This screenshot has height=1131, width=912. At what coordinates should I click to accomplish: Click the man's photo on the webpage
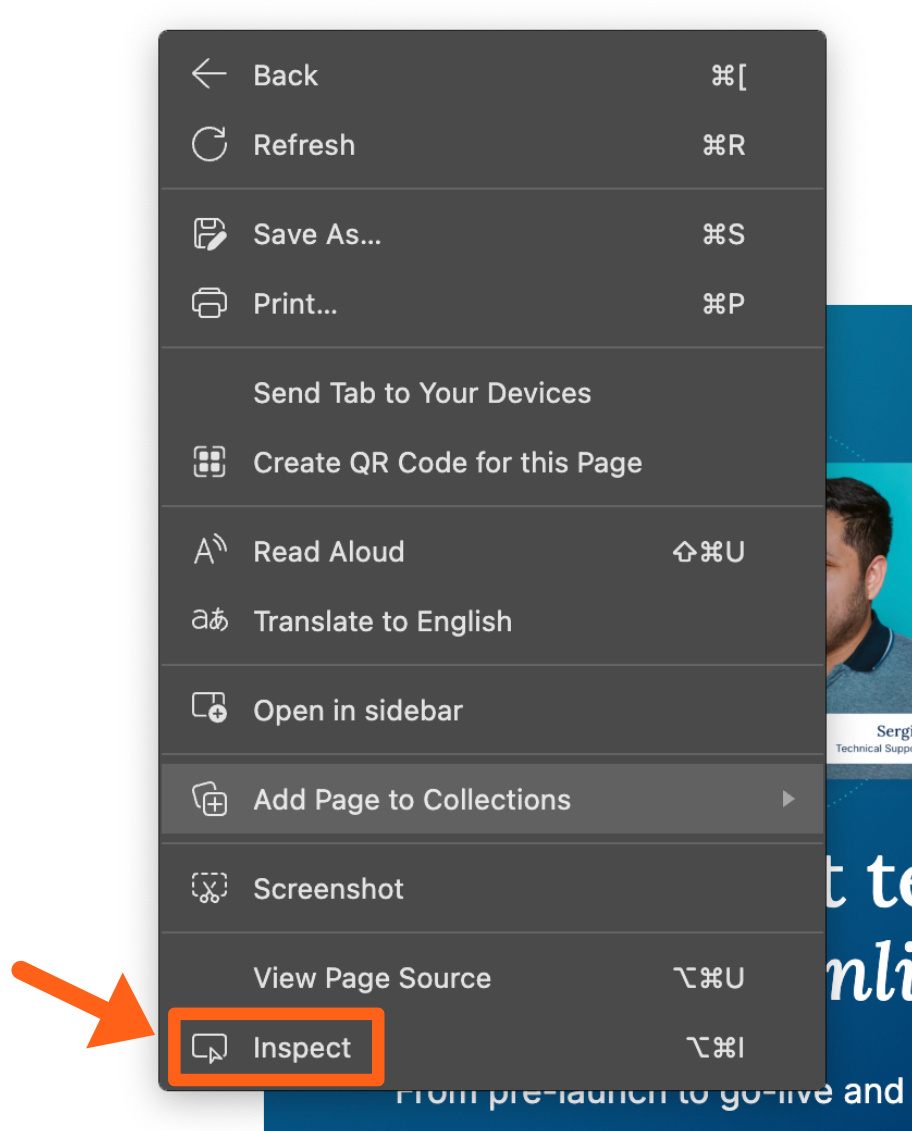(868, 600)
